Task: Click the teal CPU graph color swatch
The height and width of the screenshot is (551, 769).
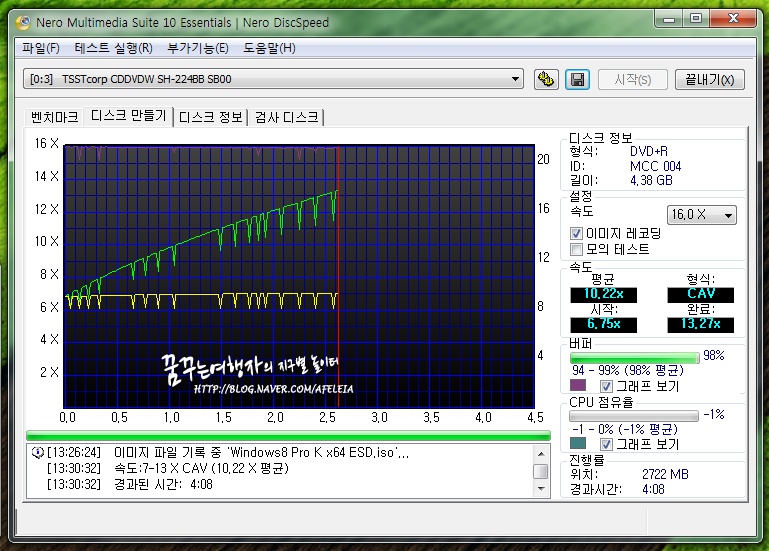Action: (578, 443)
